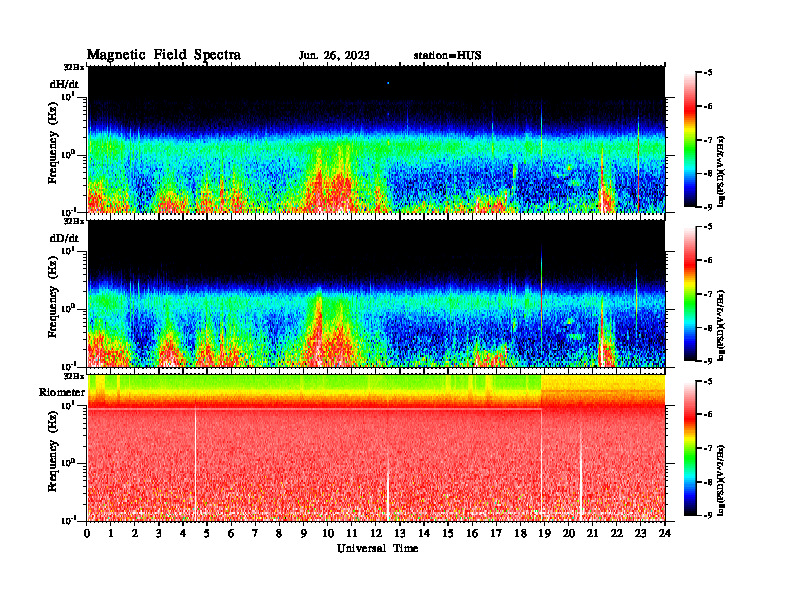
Task: Click the "dH/dt" panel label
Action: [64, 82]
